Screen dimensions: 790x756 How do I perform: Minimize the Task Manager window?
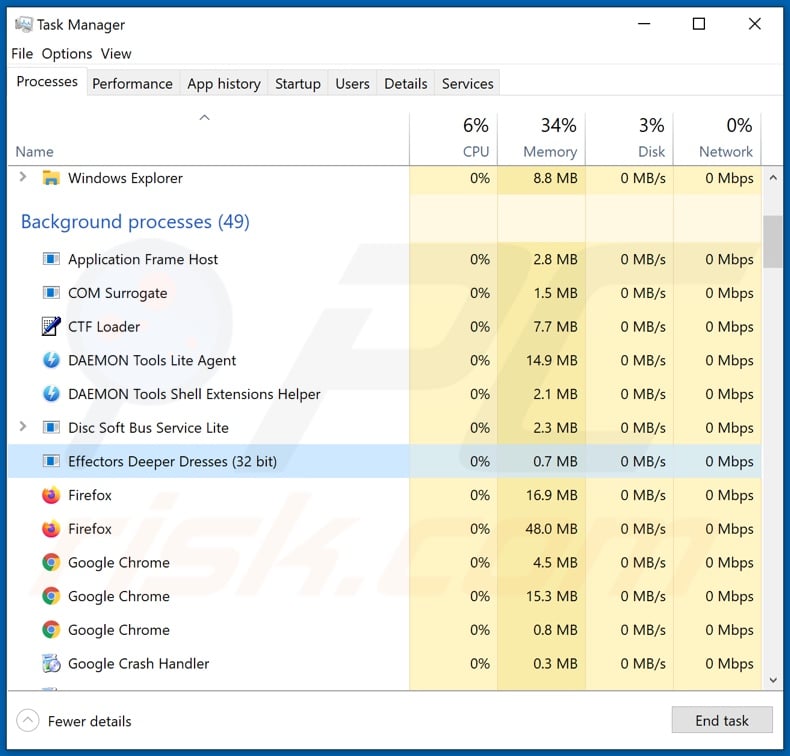(644, 24)
